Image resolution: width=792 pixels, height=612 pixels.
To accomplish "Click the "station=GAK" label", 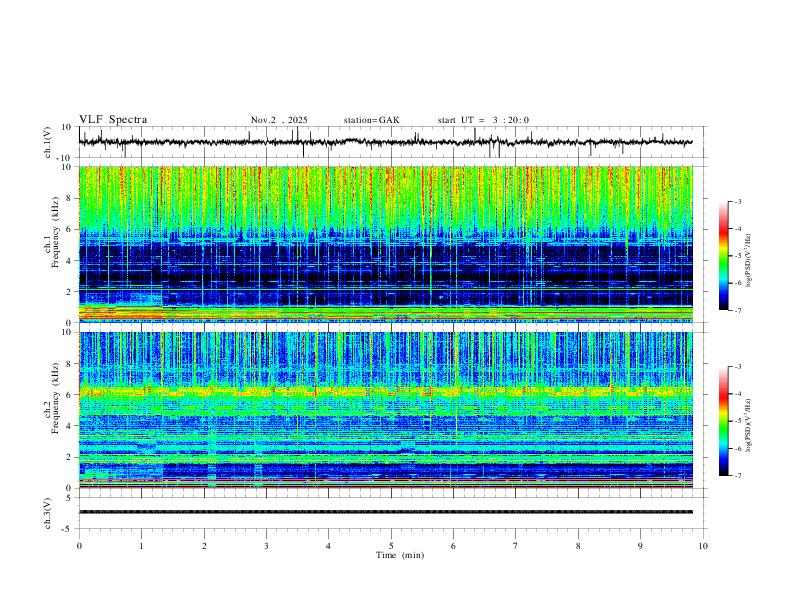I will (371, 120).
